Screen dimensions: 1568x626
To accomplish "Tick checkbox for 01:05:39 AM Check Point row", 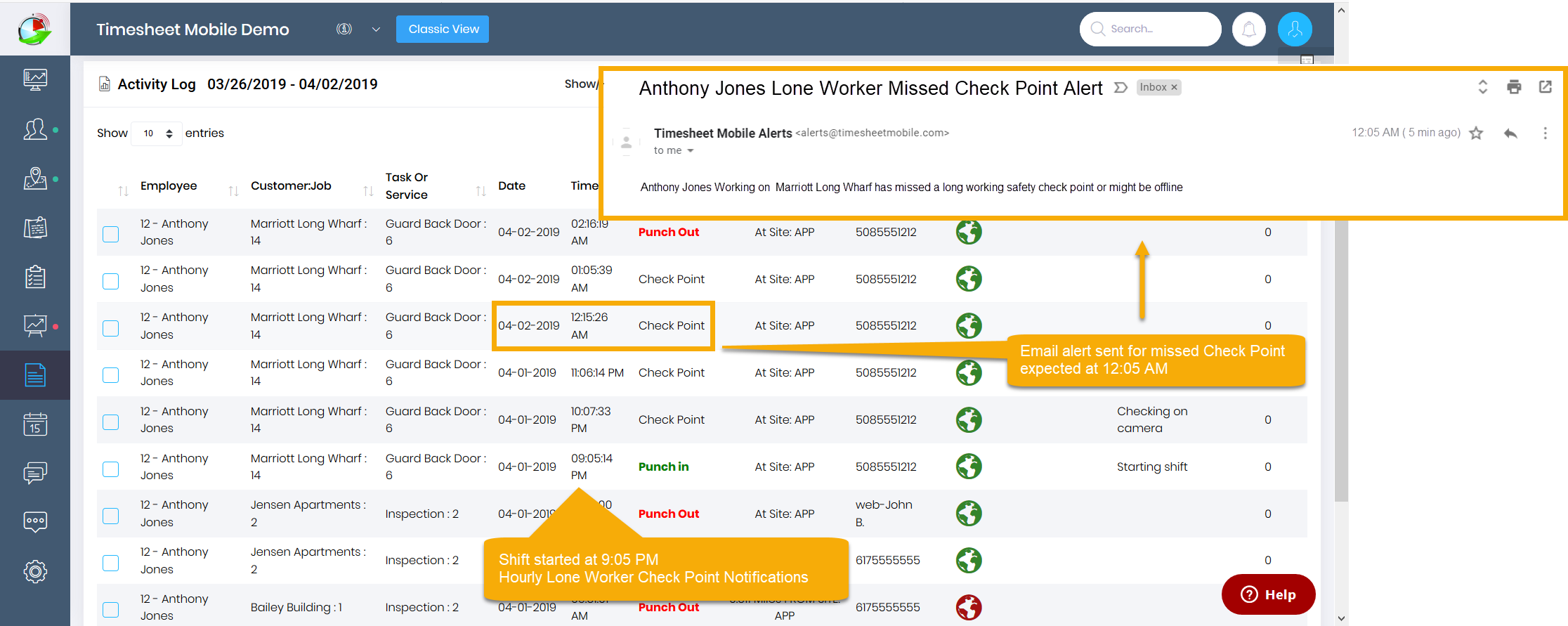I will tap(111, 281).
